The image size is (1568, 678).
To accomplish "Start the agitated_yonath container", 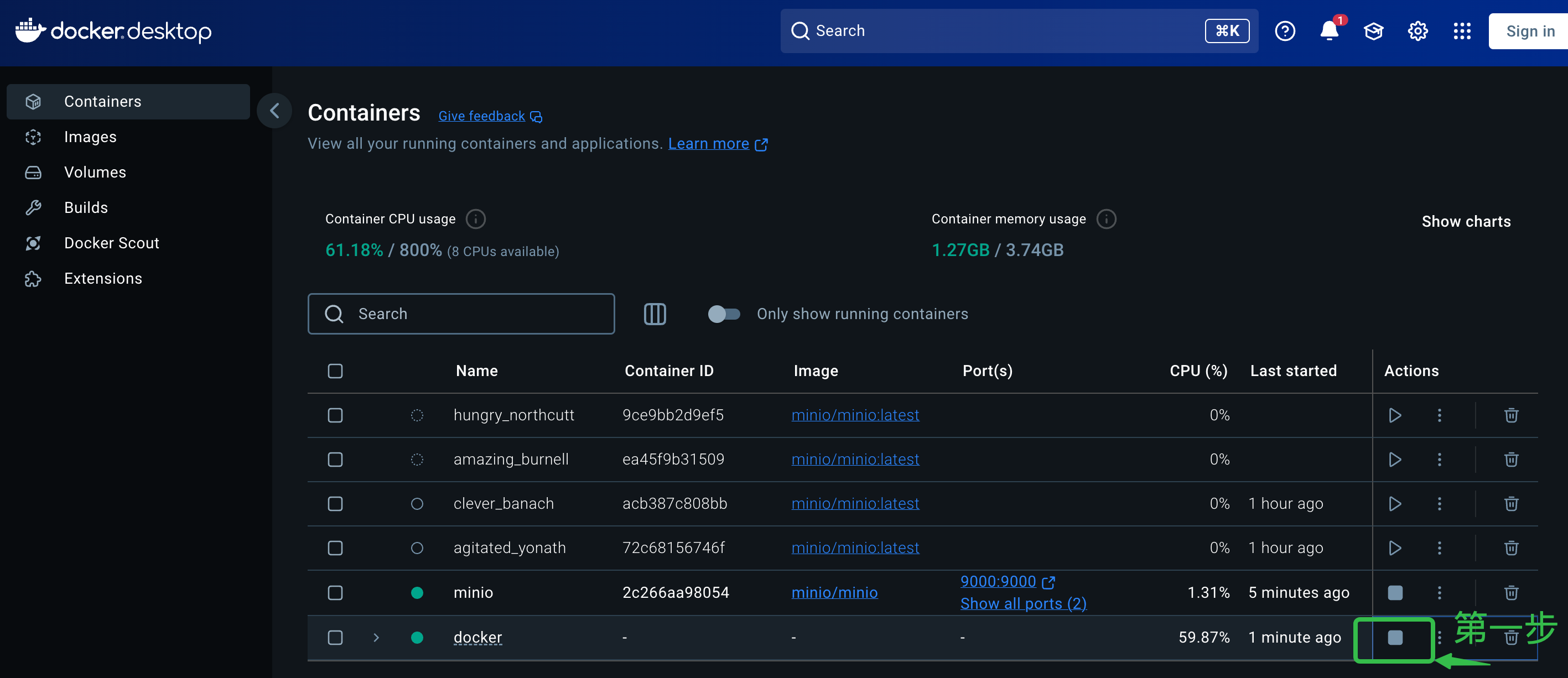I will click(x=1394, y=549).
